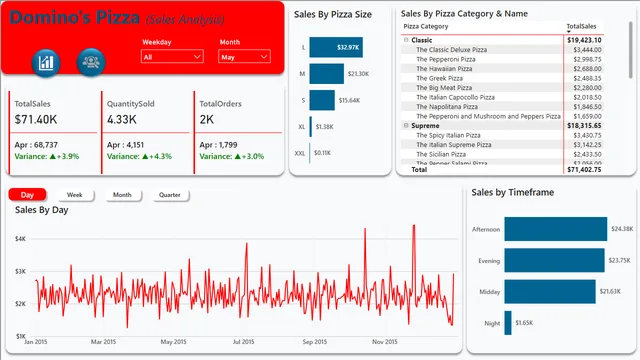
Task: Select the Night timeframe bar
Action: [508, 323]
